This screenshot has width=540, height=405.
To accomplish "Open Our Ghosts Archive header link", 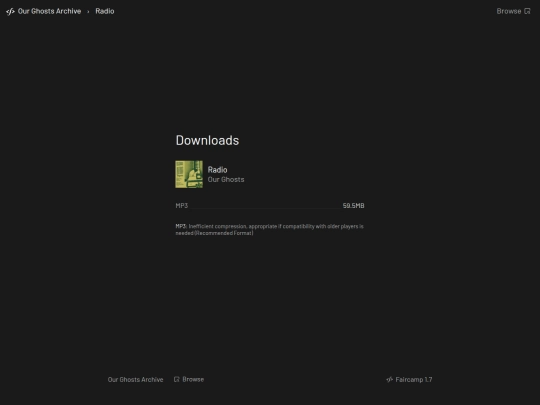I will click(49, 11).
